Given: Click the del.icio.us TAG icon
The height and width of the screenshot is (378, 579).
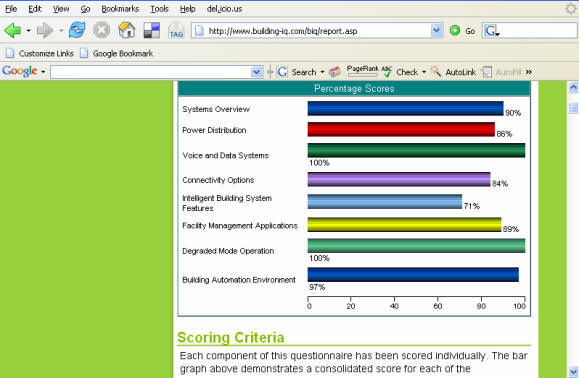Looking at the screenshot, I should click(176, 31).
